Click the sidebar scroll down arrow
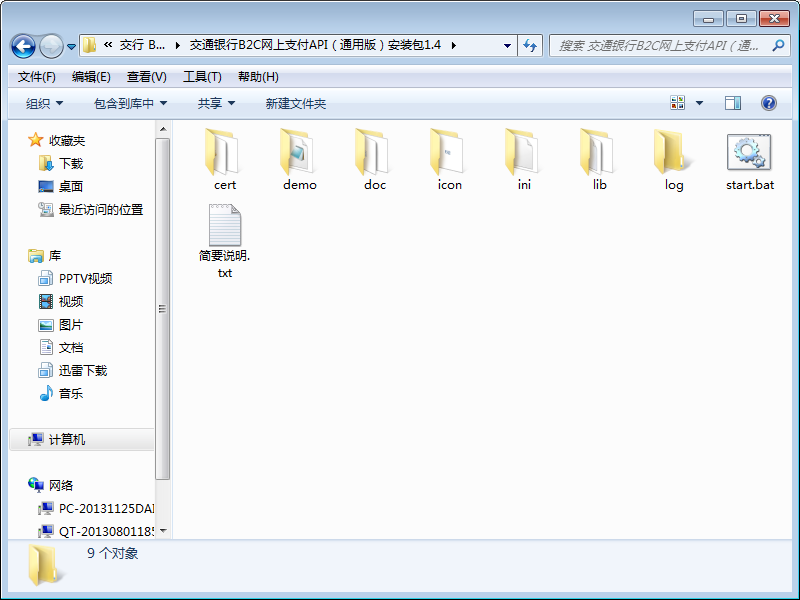Image resolution: width=800 pixels, height=600 pixels. (x=163, y=531)
